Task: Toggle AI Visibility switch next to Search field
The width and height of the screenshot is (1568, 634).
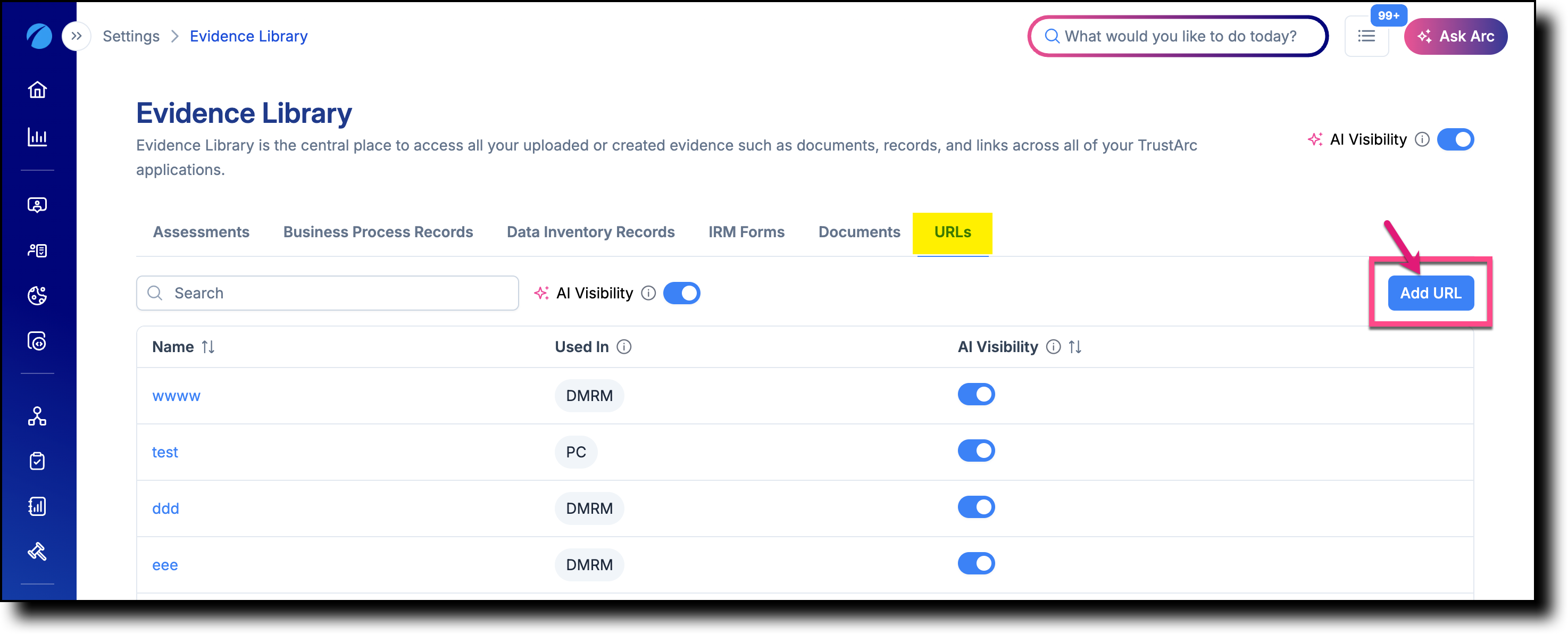Action: tap(682, 293)
